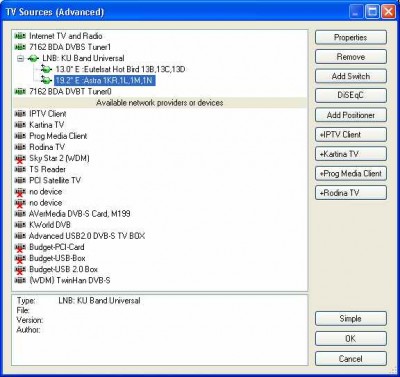Select 7162 BDA DVBT Tuner0 in list
The image size is (400, 377).
click(70, 91)
